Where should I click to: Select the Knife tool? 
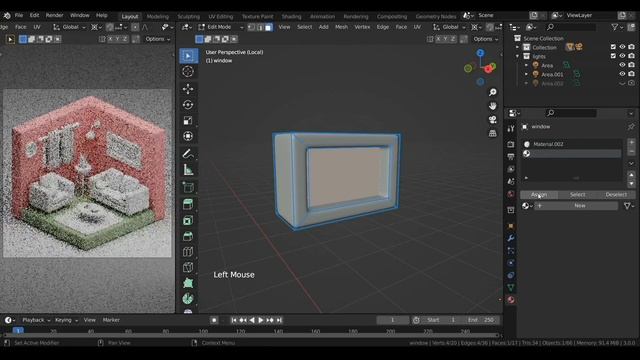point(188,267)
